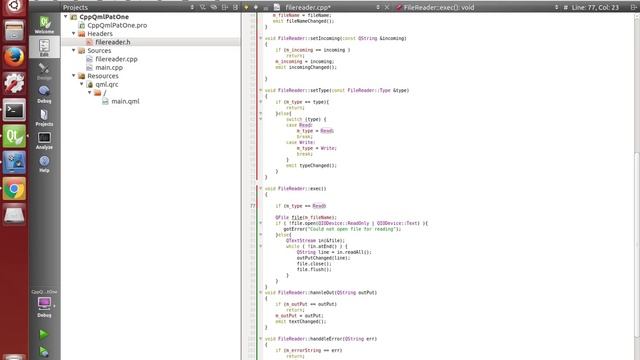This screenshot has height=360, width=640.
Task: Switch to Projects mode
Action: click(44, 117)
